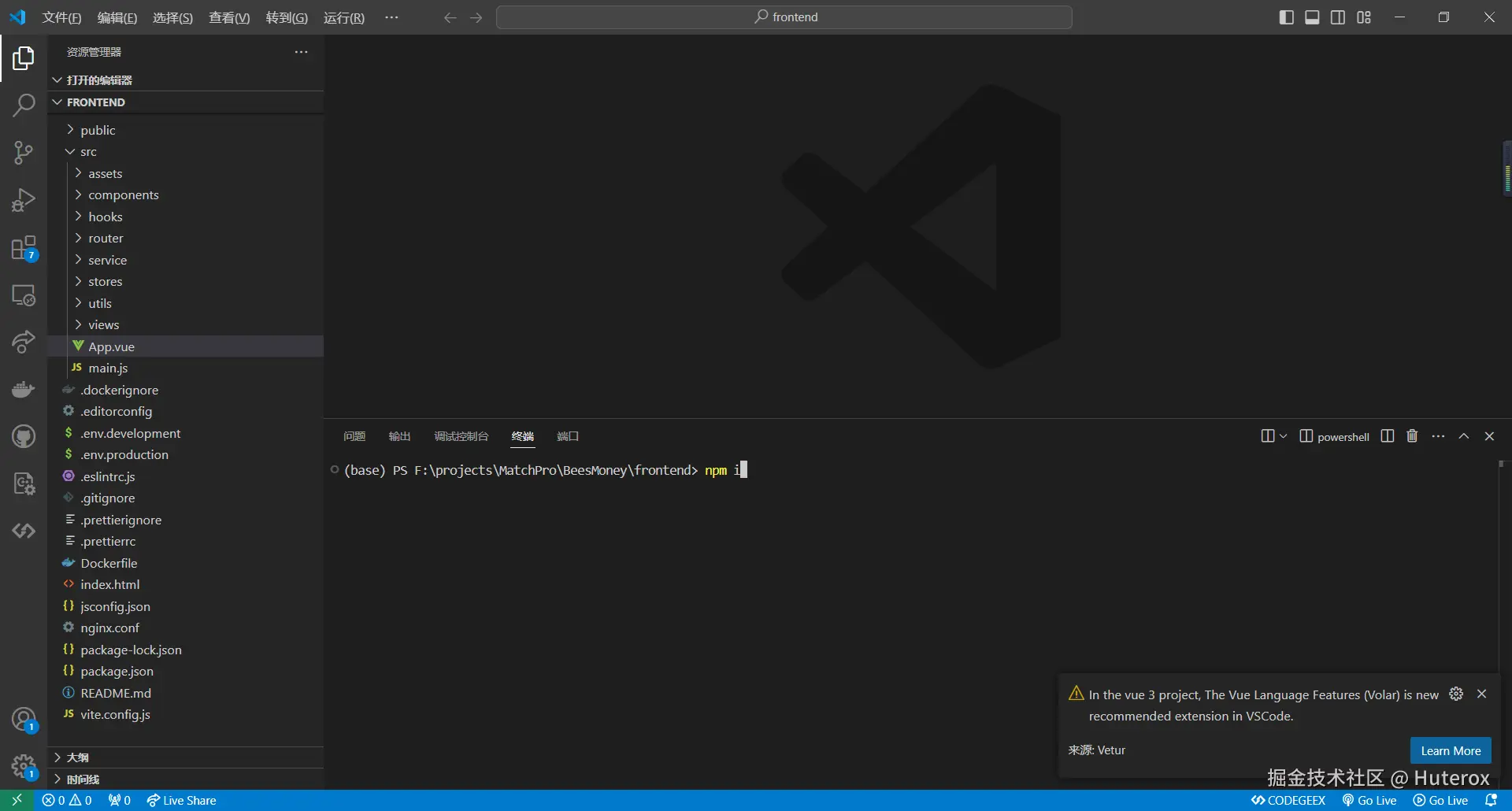Open notifications bell in status bar

1491,800
